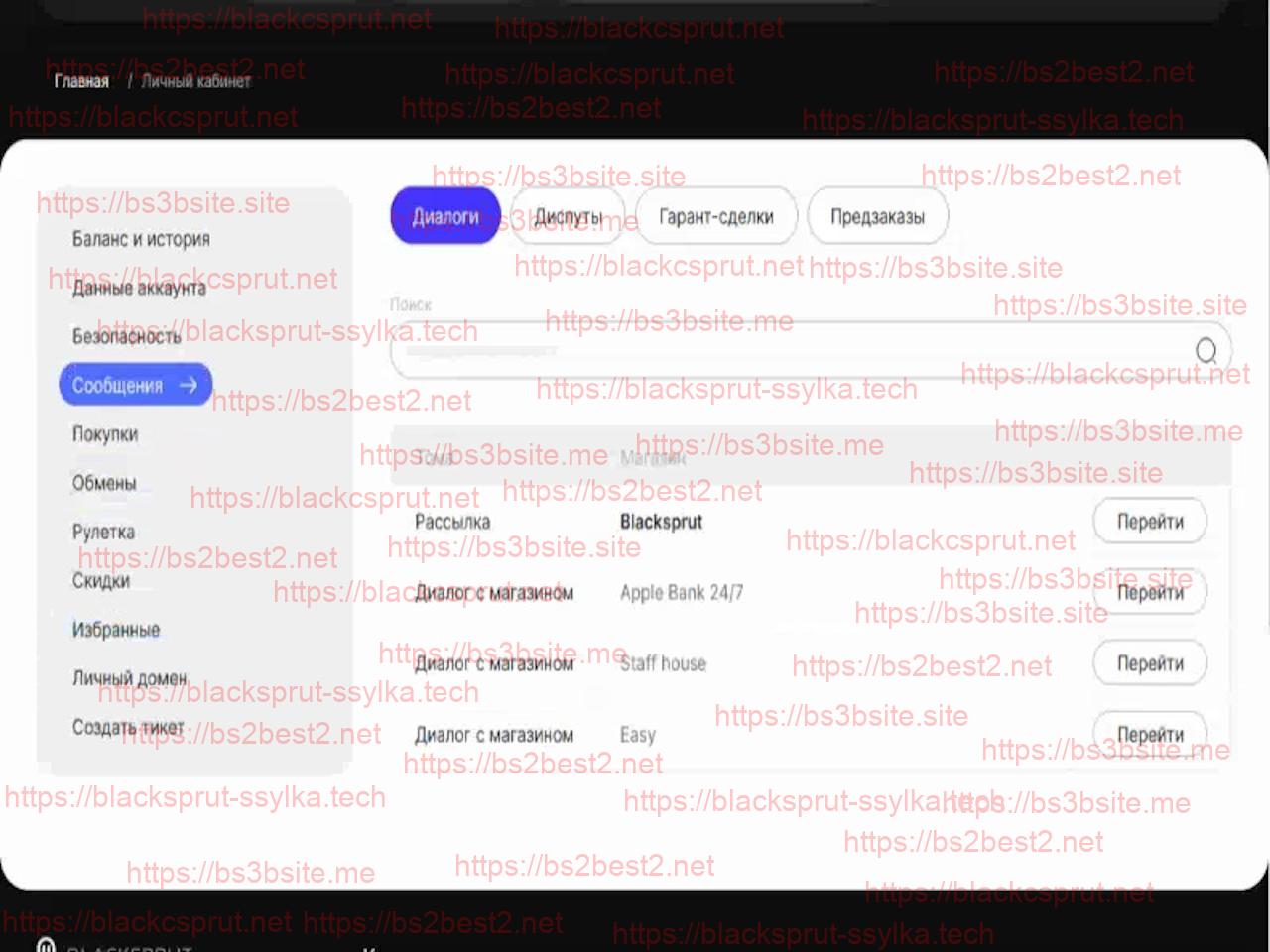Open the Избранные section
This screenshot has width=1270, height=952.
115,630
